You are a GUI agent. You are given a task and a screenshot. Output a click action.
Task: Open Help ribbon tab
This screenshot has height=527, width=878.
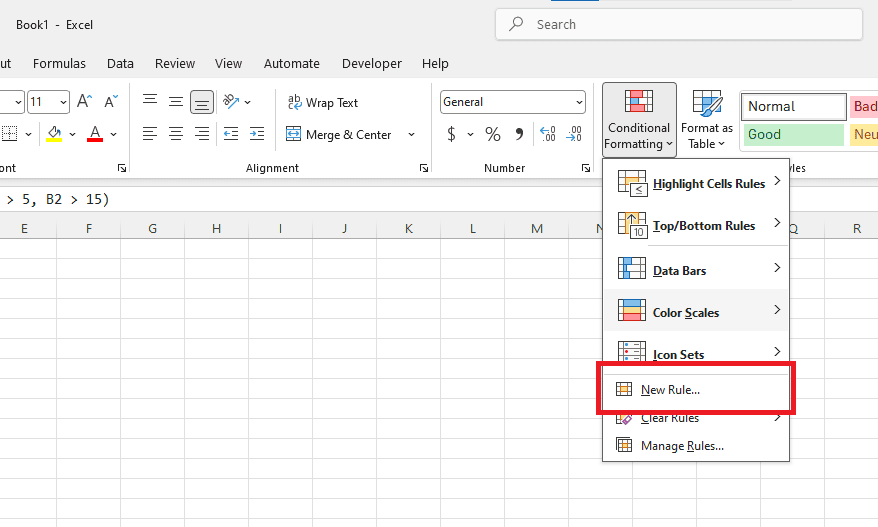pos(435,64)
